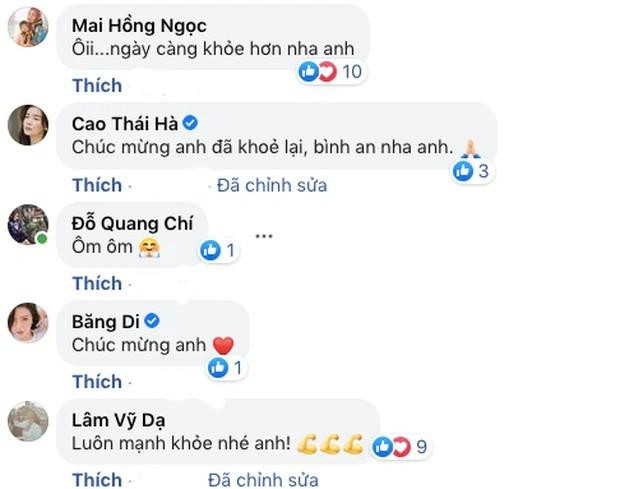620x489 pixels.
Task: Open Băng Di's profile via name
Action: coord(108,320)
